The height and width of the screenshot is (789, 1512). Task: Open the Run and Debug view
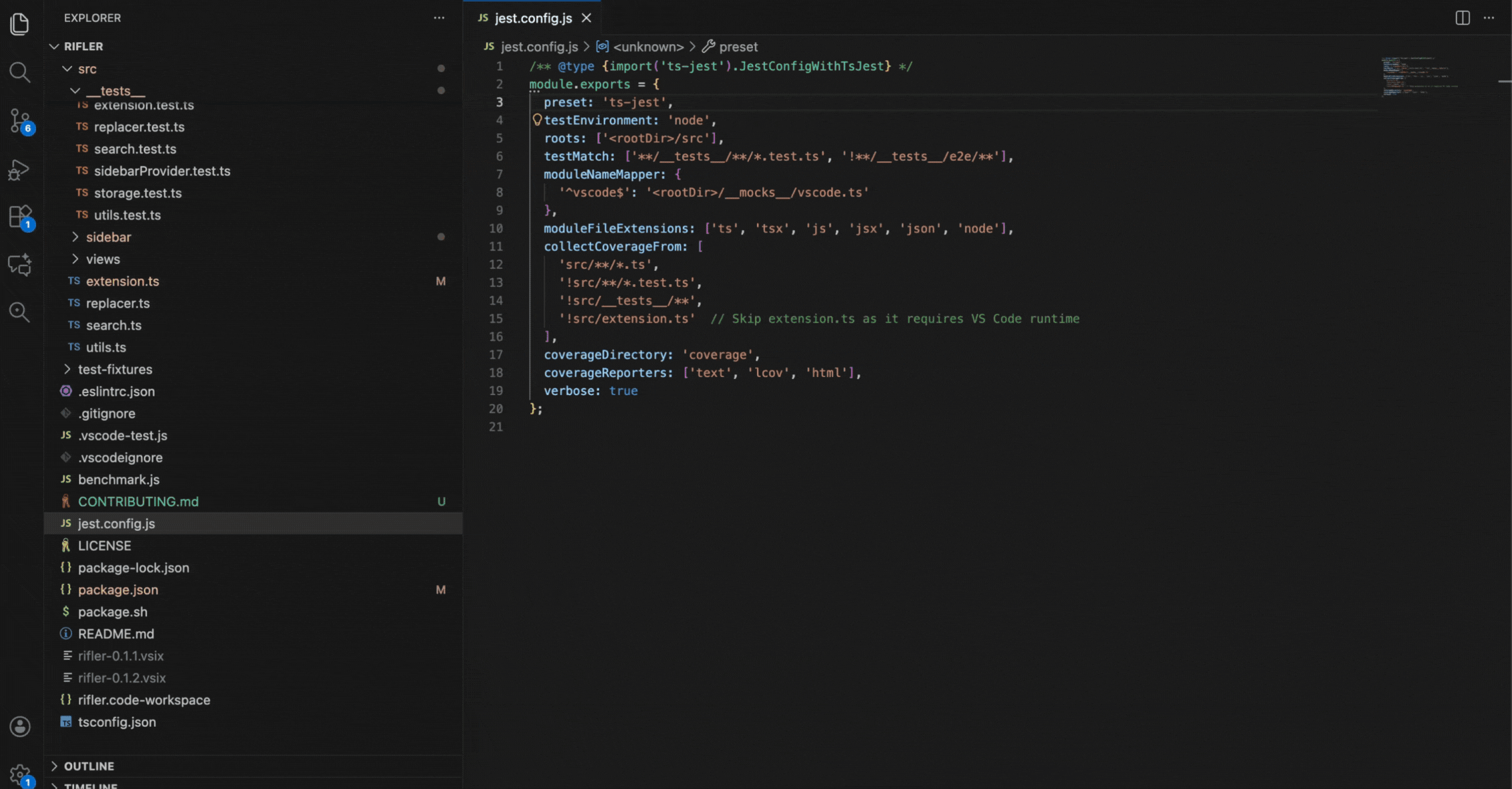pyautogui.click(x=19, y=169)
